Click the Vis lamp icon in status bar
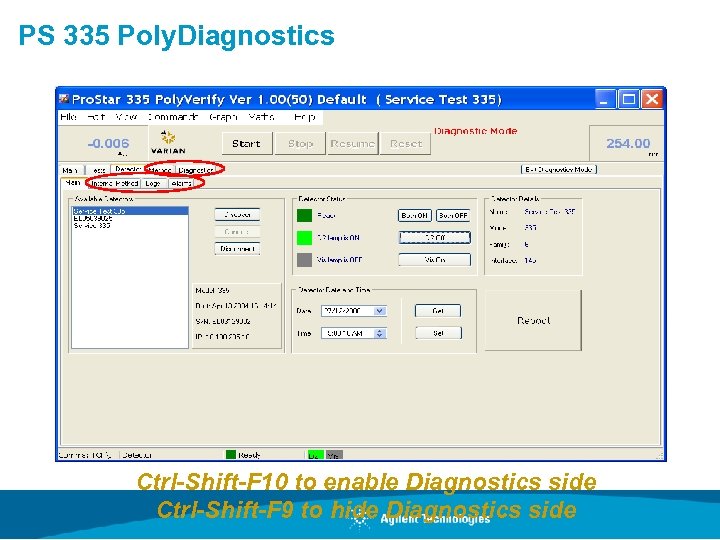720x540 pixels. coord(334,455)
